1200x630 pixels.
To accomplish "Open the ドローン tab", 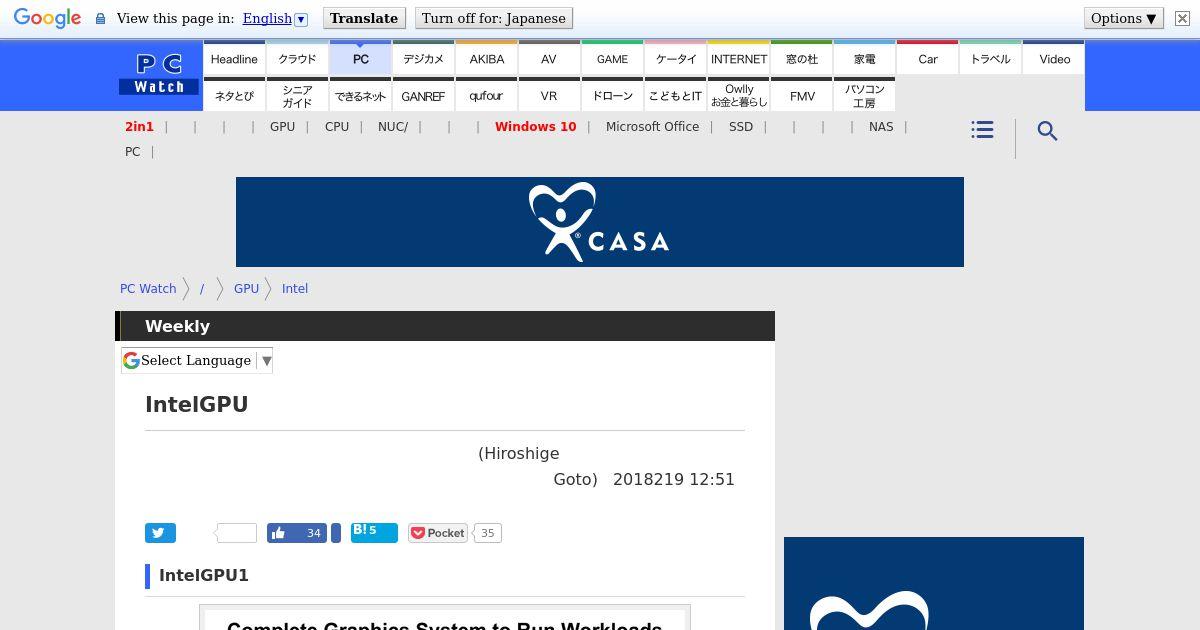I will pyautogui.click(x=613, y=95).
